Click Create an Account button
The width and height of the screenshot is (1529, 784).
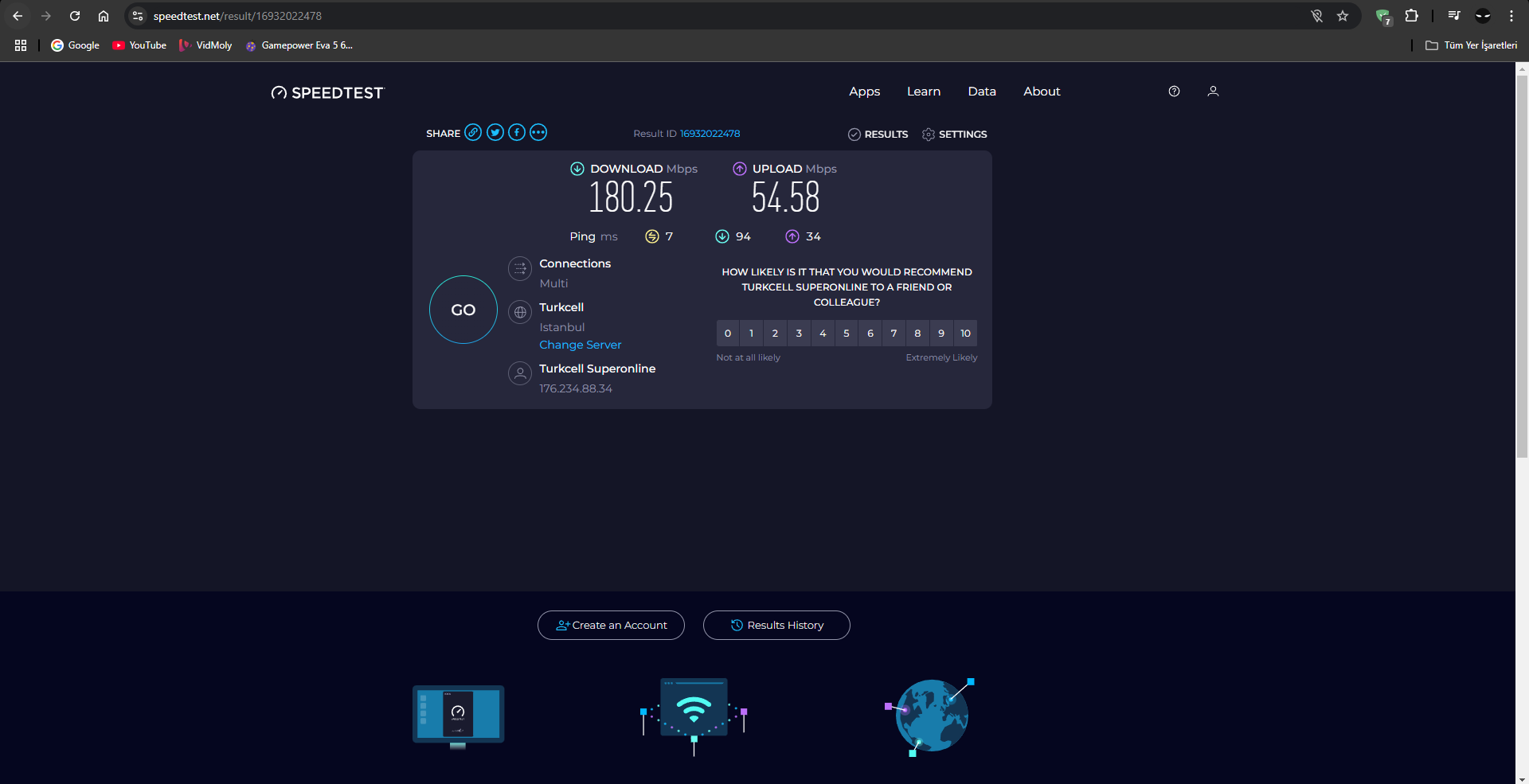coord(611,626)
